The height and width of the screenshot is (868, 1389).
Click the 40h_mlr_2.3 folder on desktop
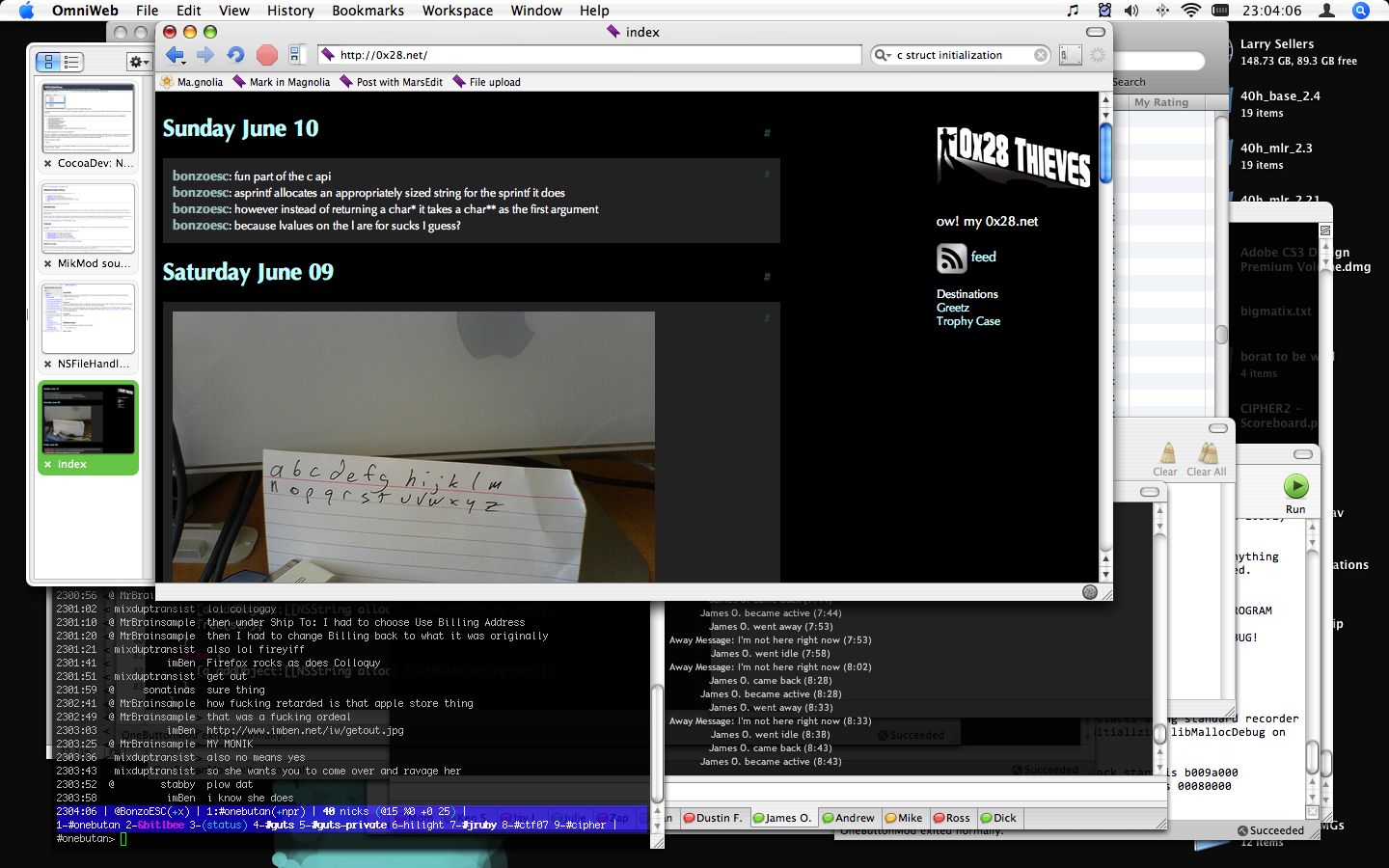(1276, 156)
